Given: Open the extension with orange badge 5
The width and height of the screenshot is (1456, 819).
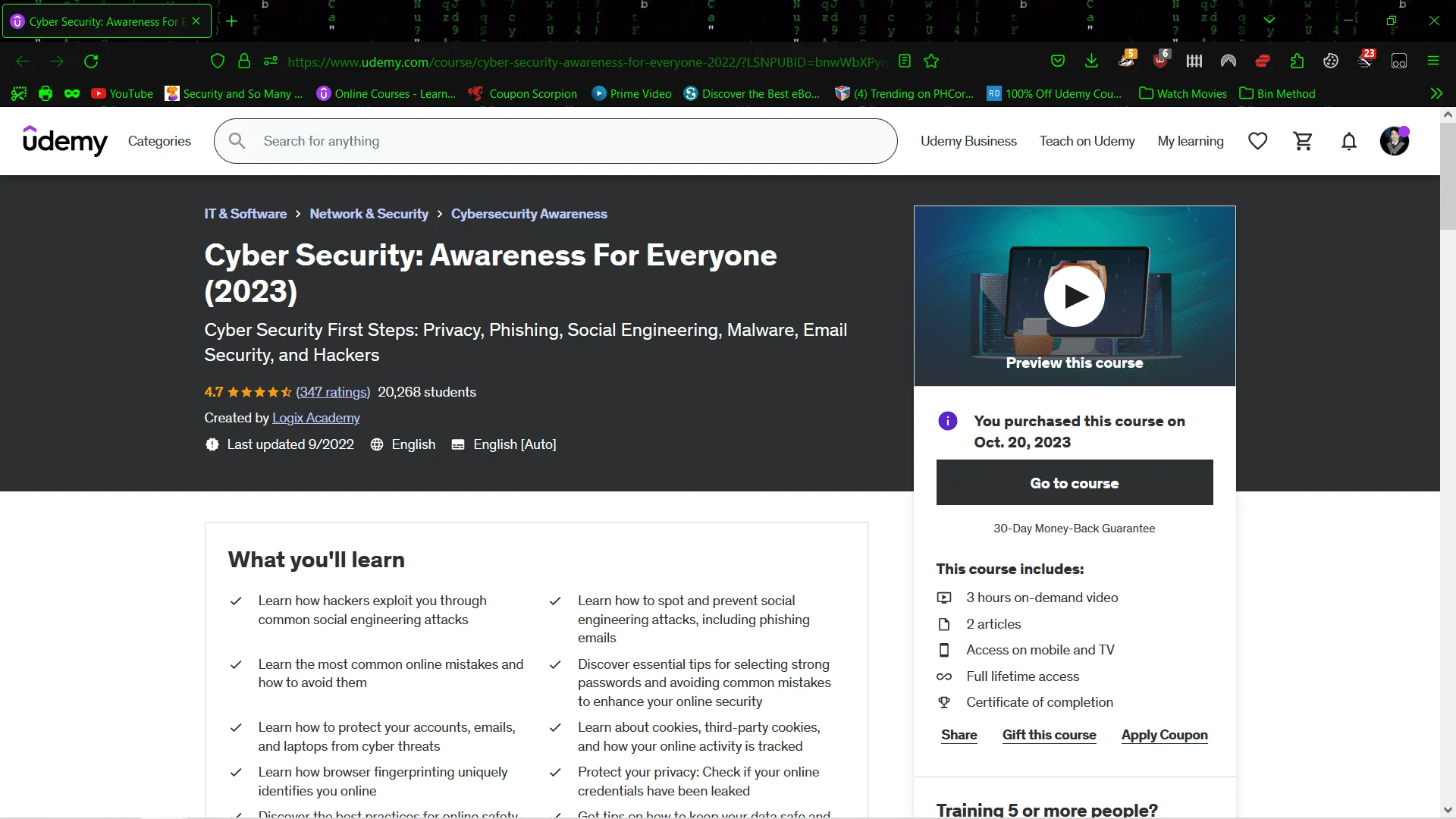Looking at the screenshot, I should pos(1127,60).
